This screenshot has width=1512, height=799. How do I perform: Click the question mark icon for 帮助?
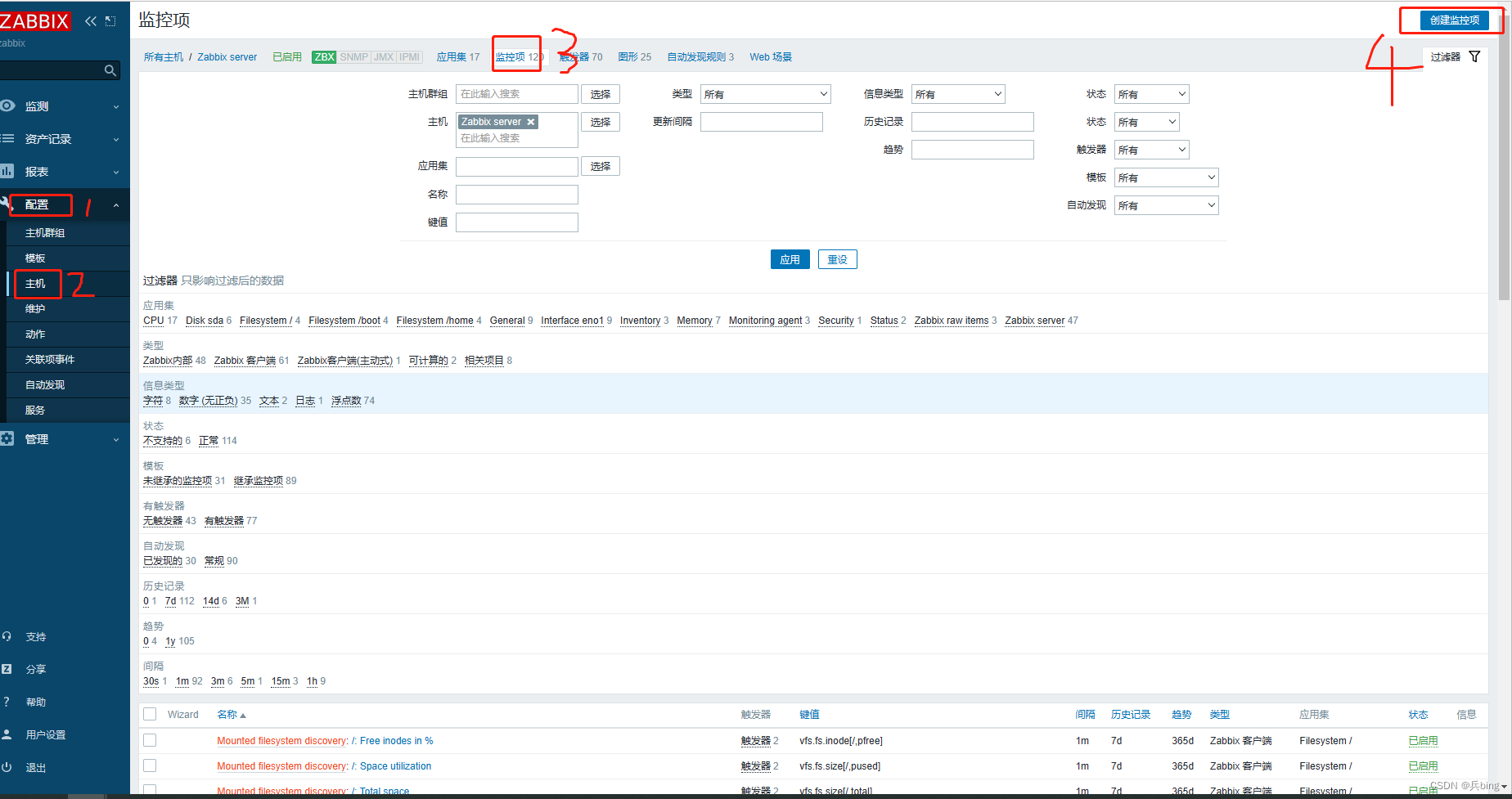pyautogui.click(x=7, y=702)
